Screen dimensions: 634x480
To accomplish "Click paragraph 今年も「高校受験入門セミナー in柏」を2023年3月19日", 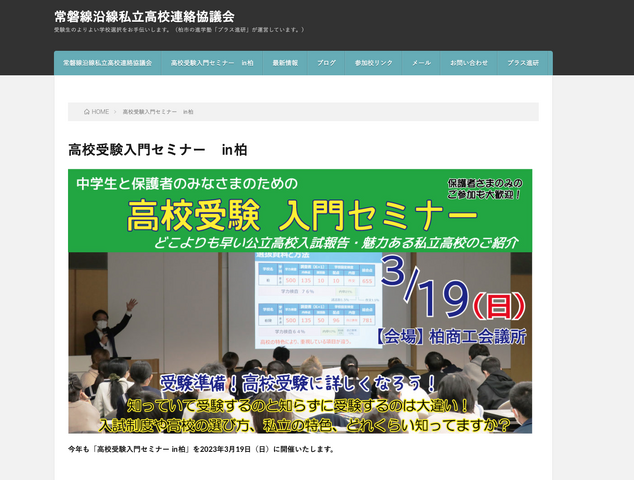I will pyautogui.click(x=201, y=449).
